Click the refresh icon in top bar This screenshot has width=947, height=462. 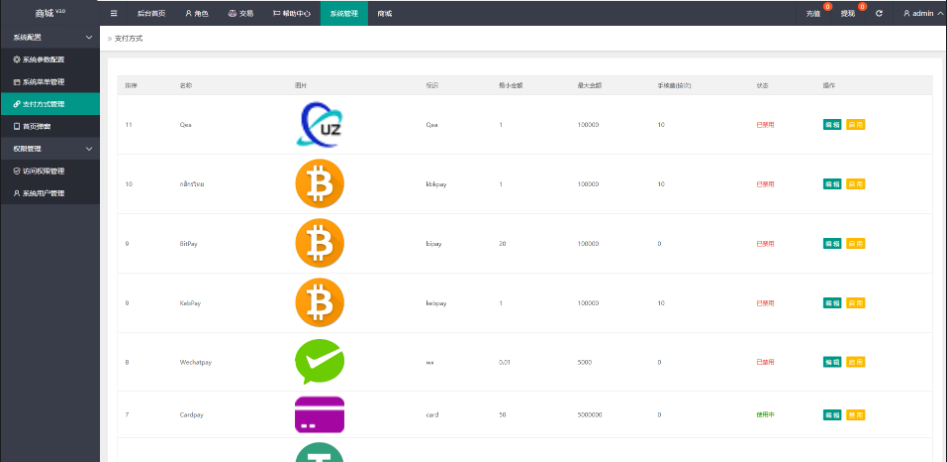pyautogui.click(x=879, y=13)
